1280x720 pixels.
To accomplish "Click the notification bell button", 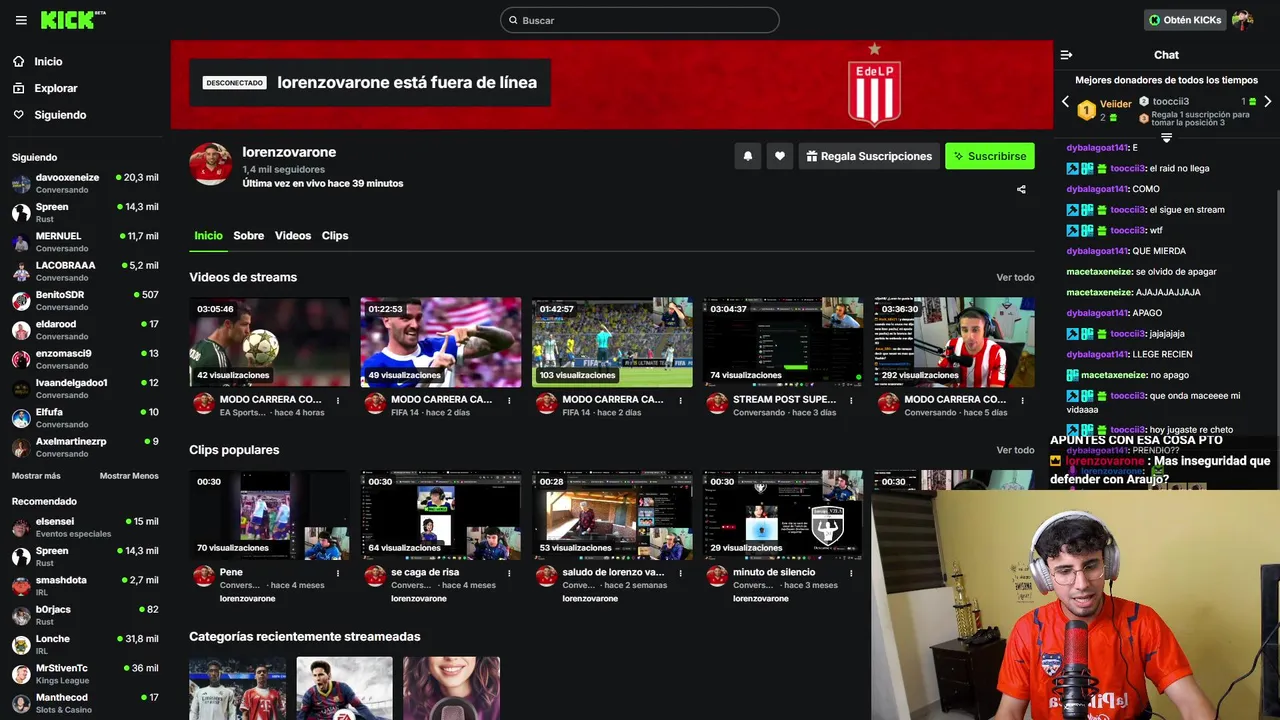I will click(x=747, y=156).
